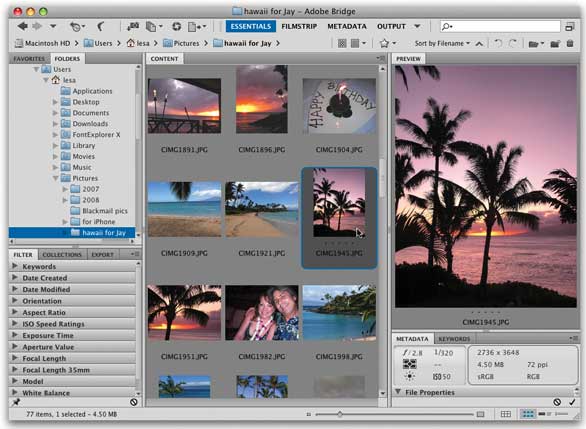The height and width of the screenshot is (429, 586).
Task: Cancel metadata changes icon
Action: pos(557,402)
